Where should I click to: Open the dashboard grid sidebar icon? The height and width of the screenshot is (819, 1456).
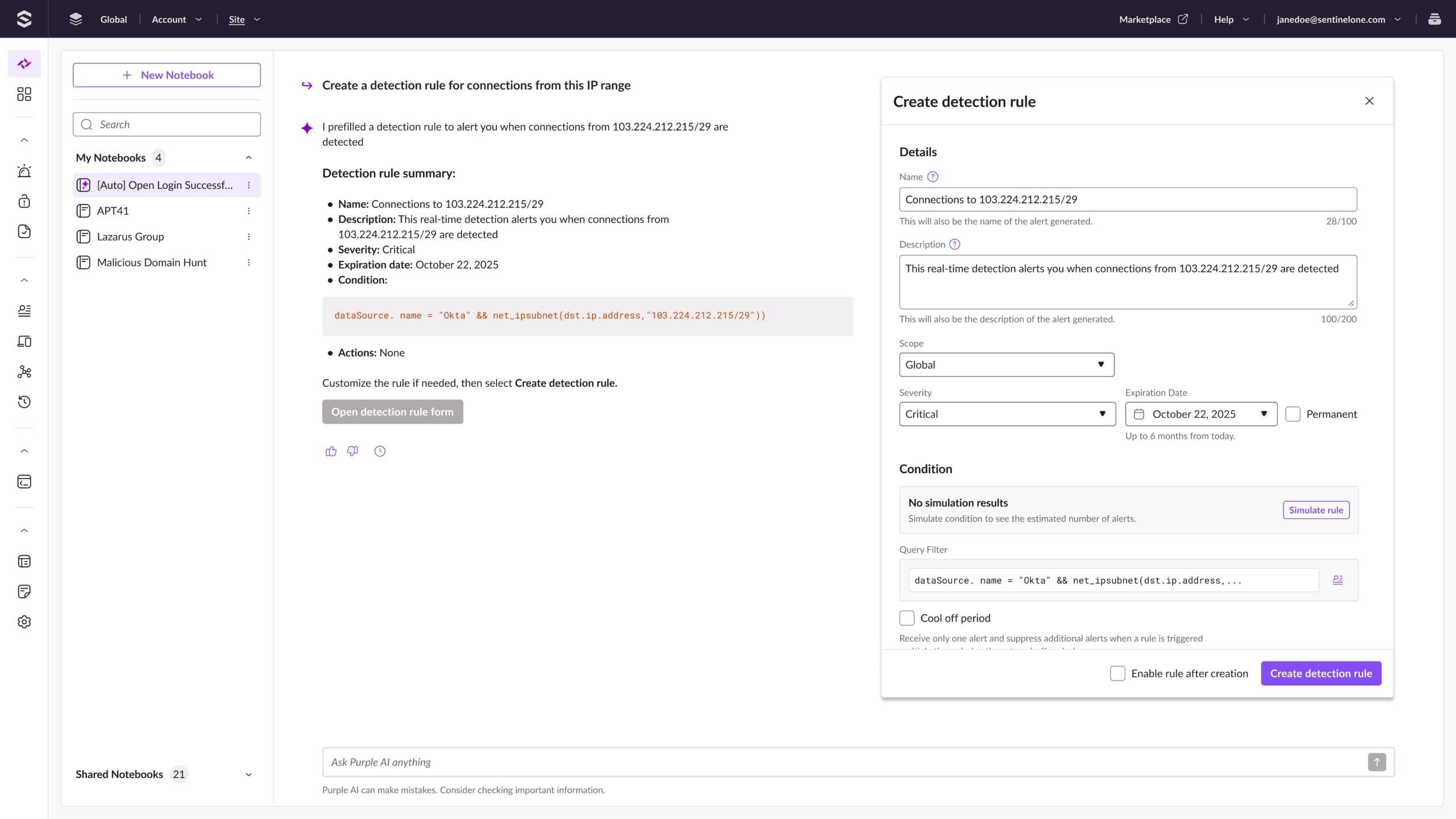click(x=24, y=94)
